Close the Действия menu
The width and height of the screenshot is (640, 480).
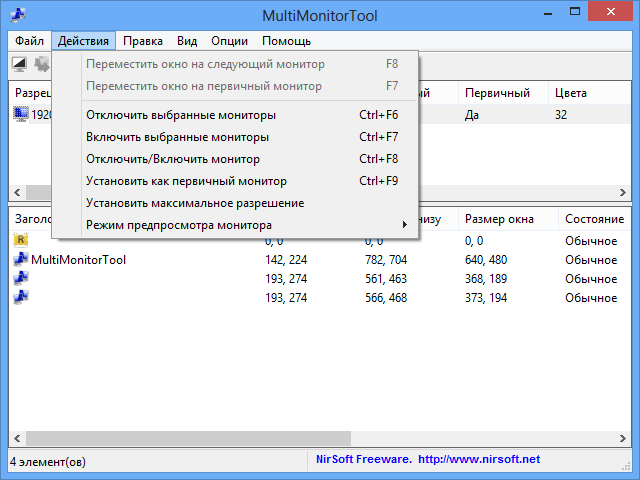[83, 41]
